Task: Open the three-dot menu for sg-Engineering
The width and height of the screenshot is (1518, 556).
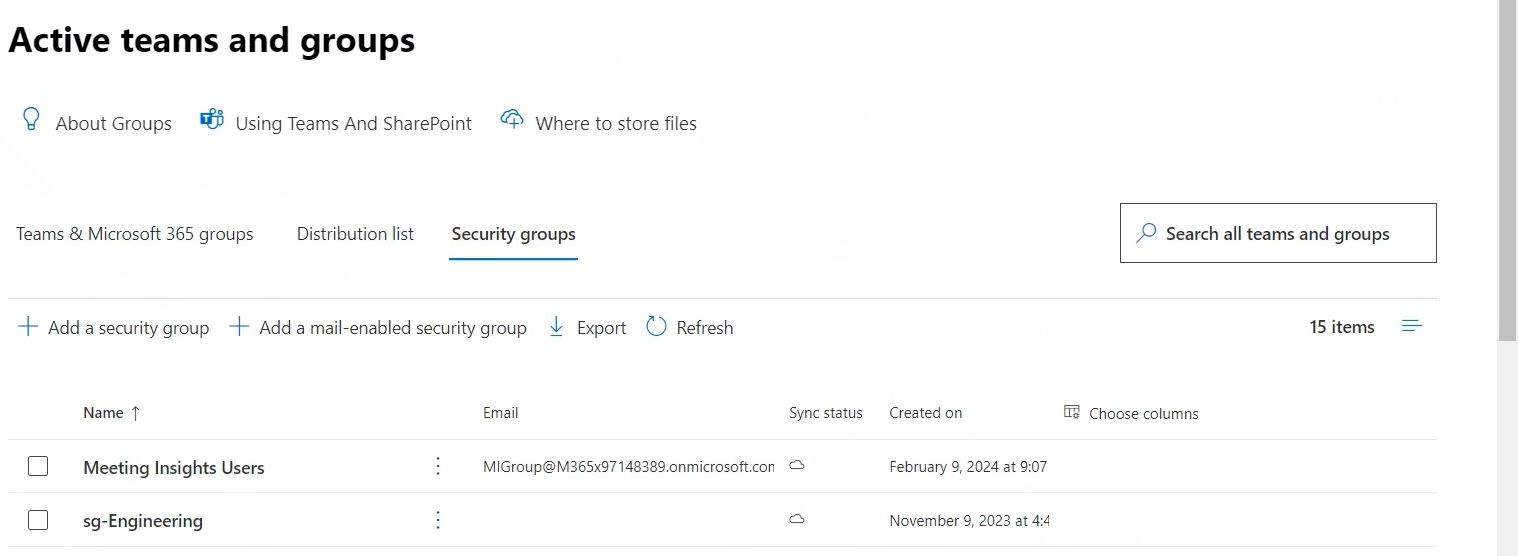Action: pyautogui.click(x=437, y=520)
